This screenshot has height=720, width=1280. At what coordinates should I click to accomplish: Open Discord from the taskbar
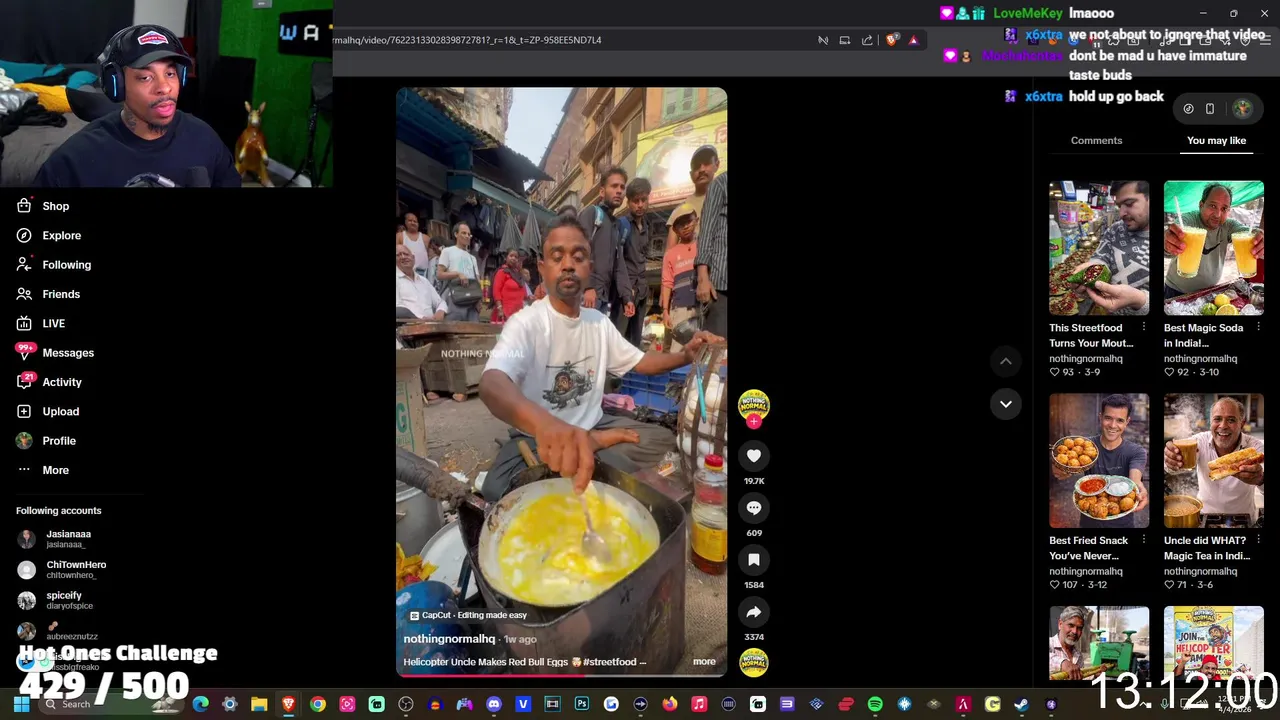[494, 704]
